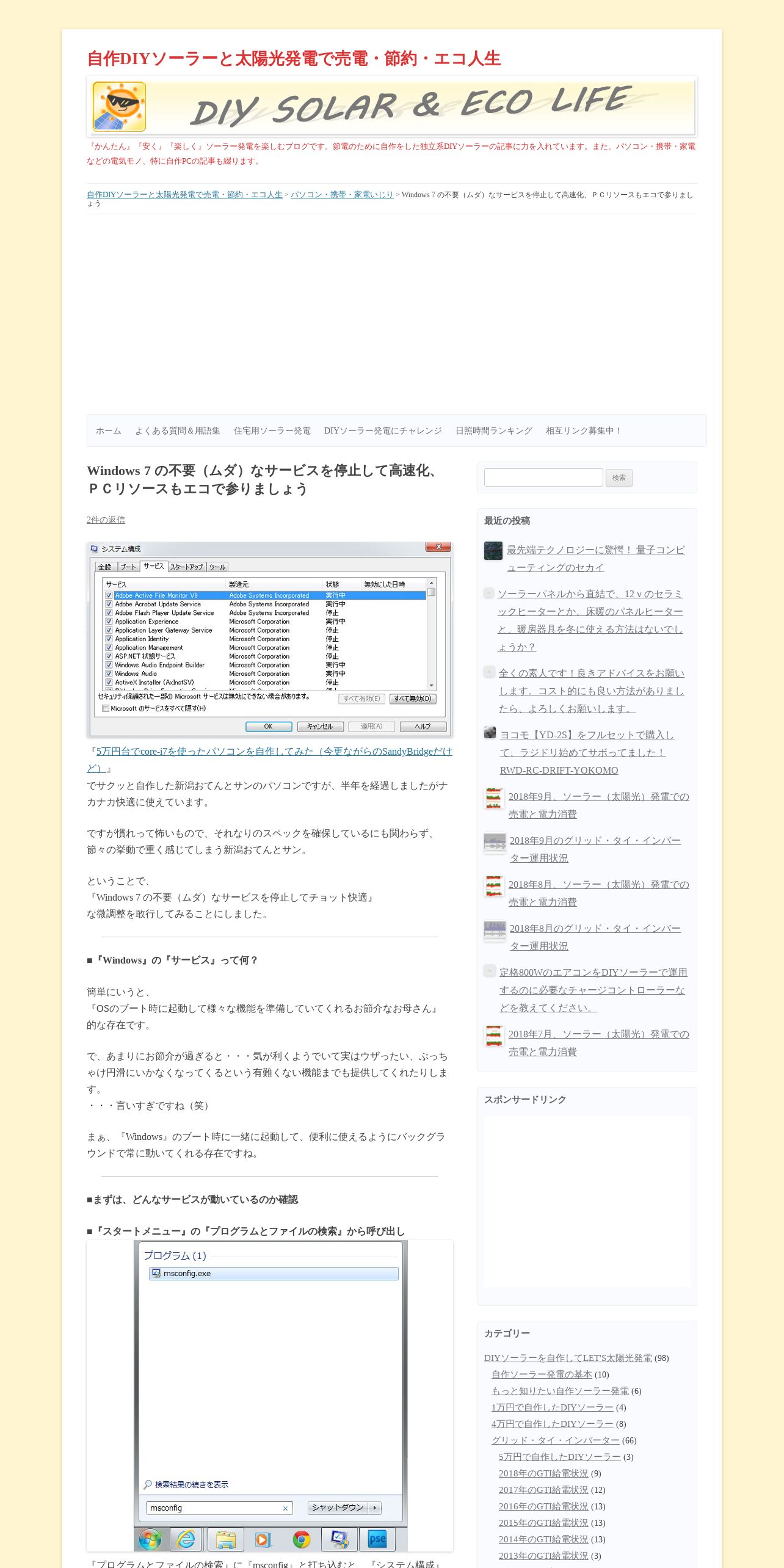Open DIYソーラー発電にチャレンジ menu item
The image size is (784, 1568).
(x=383, y=430)
